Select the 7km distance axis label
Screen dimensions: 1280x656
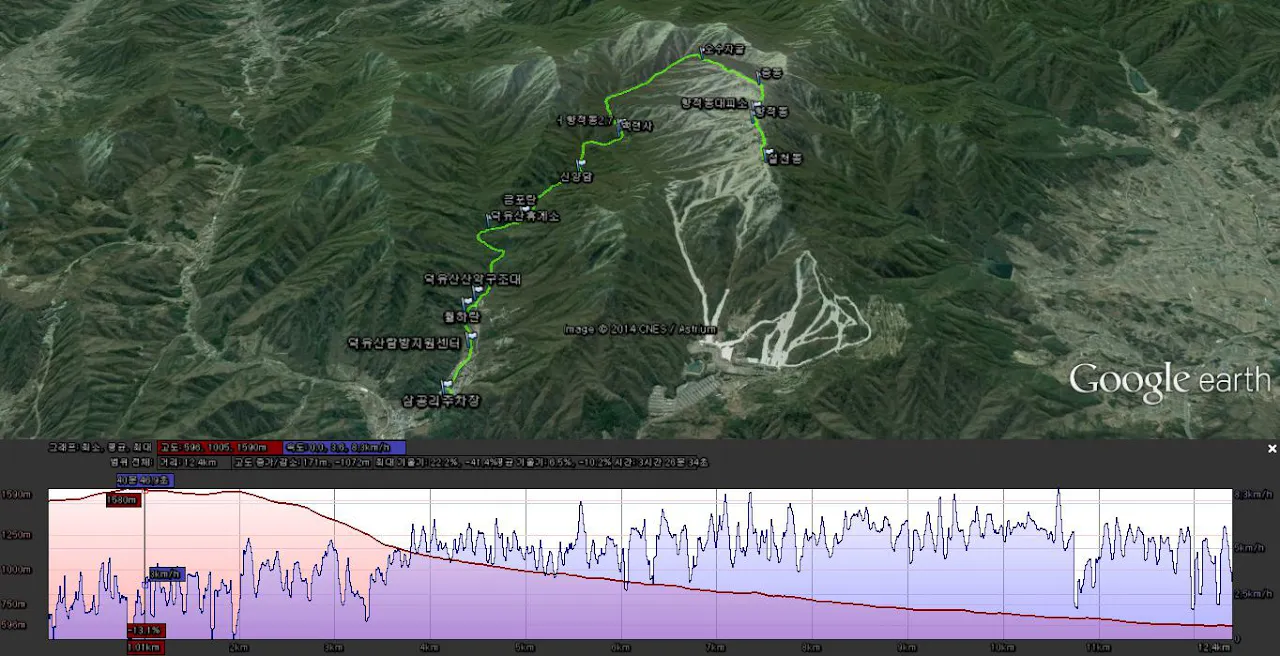pyautogui.click(x=716, y=648)
